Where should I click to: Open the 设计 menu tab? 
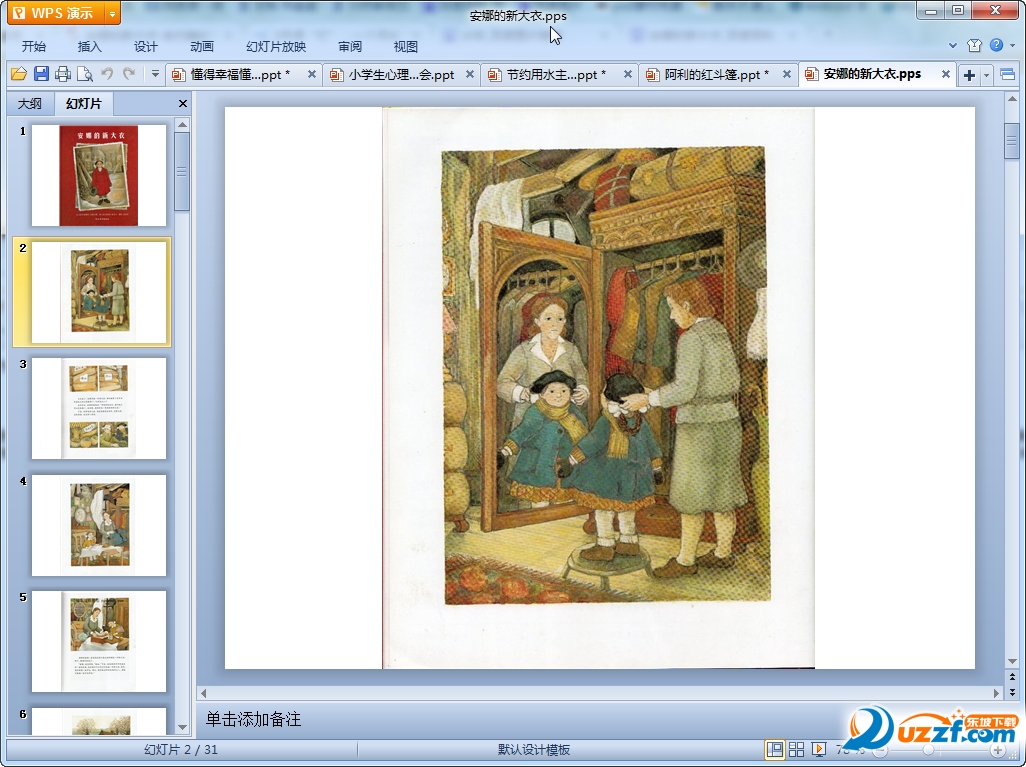pyautogui.click(x=146, y=46)
